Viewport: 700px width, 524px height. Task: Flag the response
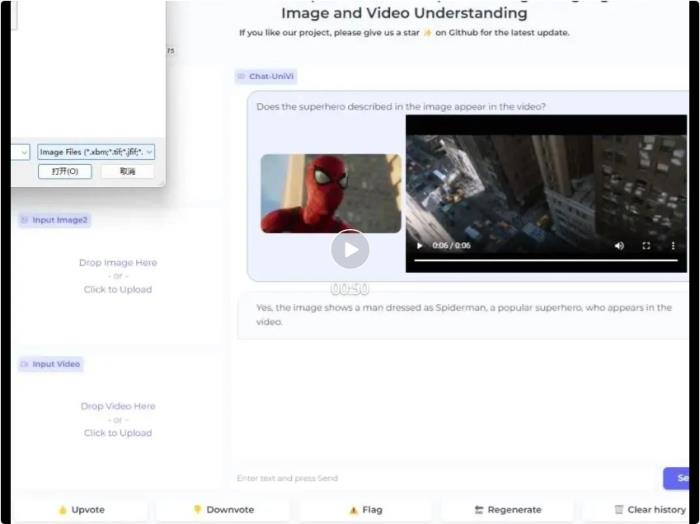(x=366, y=509)
